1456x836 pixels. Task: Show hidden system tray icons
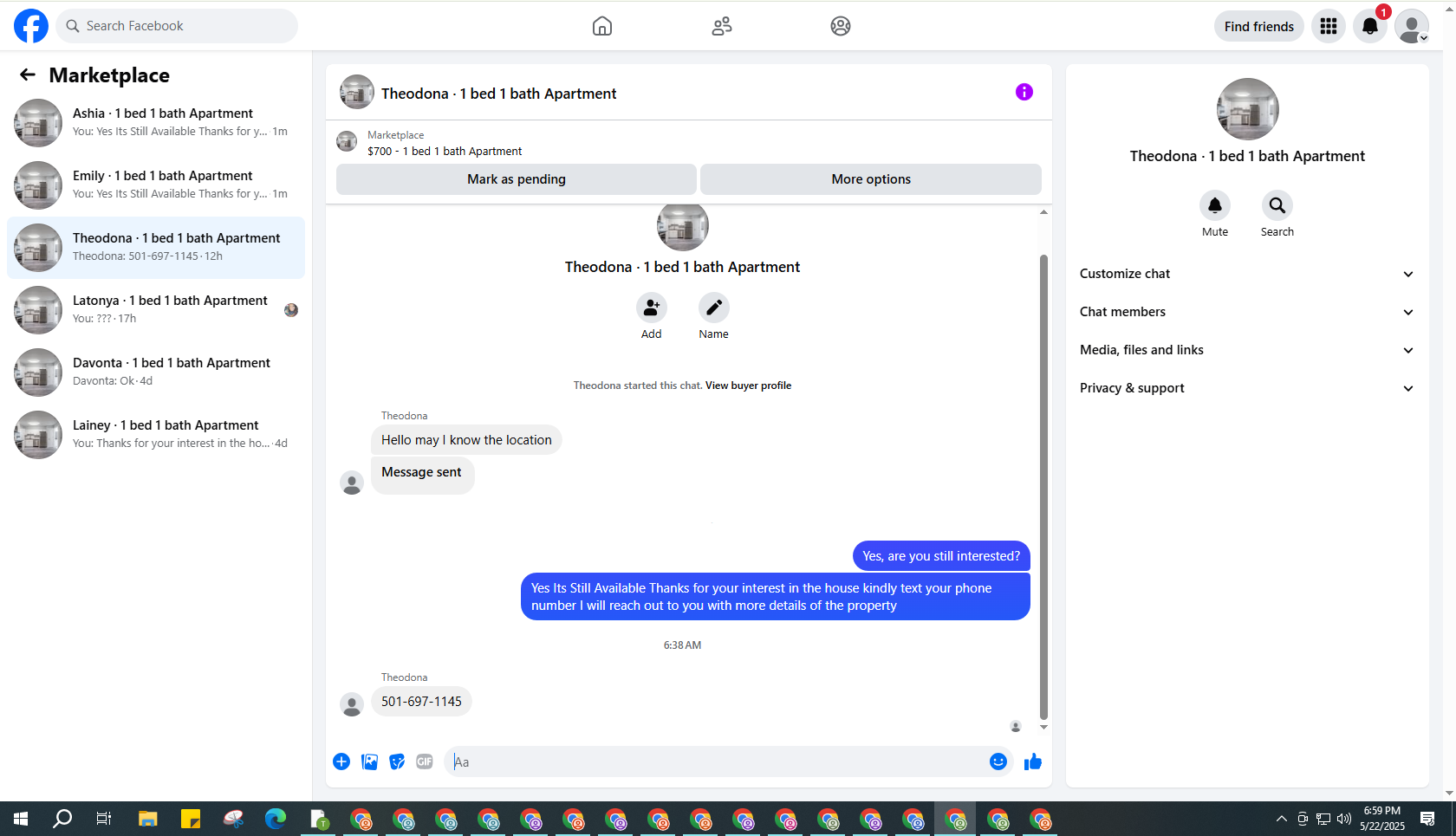click(1281, 819)
